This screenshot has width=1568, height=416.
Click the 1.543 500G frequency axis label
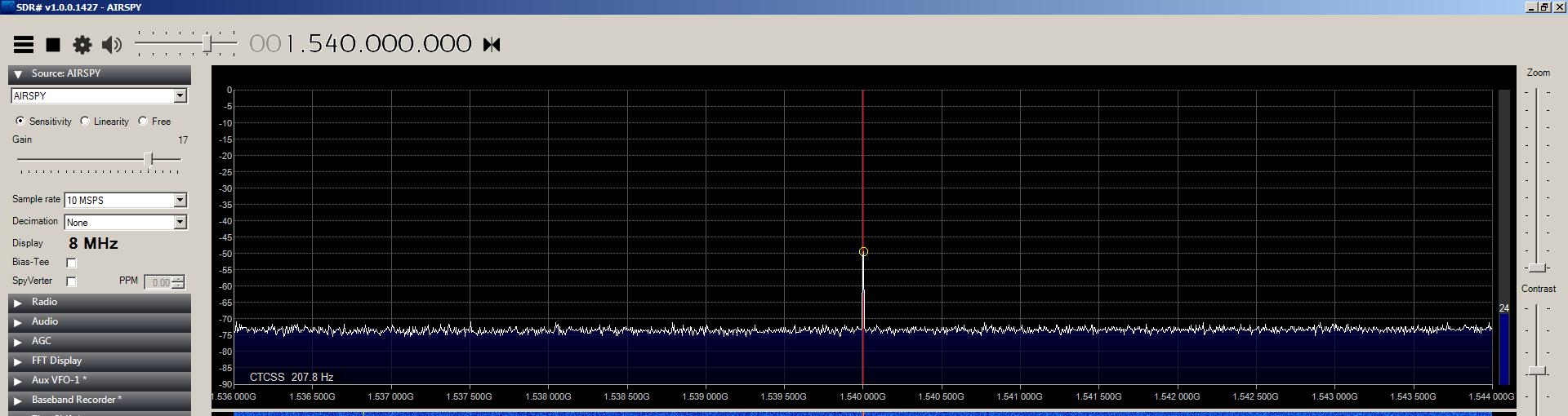pyautogui.click(x=1413, y=396)
